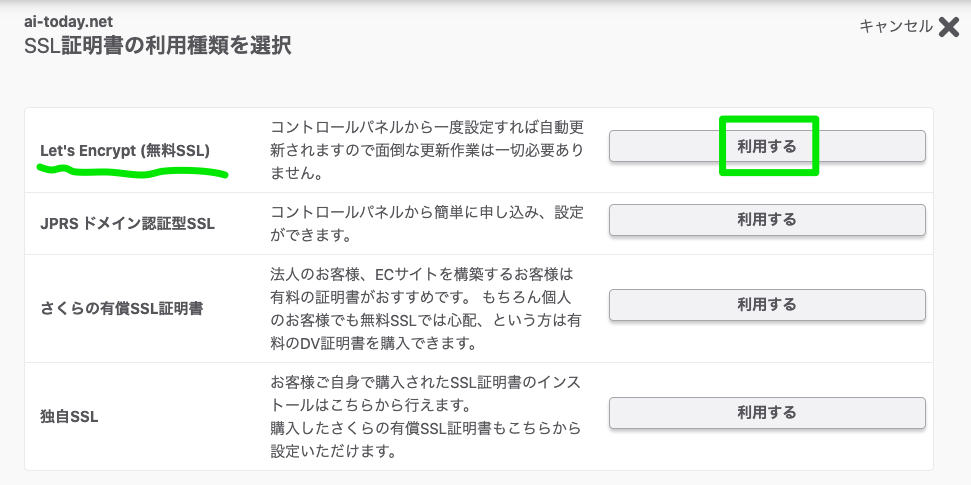Click the キャンセル text label
This screenshot has width=971, height=485.
[895, 27]
